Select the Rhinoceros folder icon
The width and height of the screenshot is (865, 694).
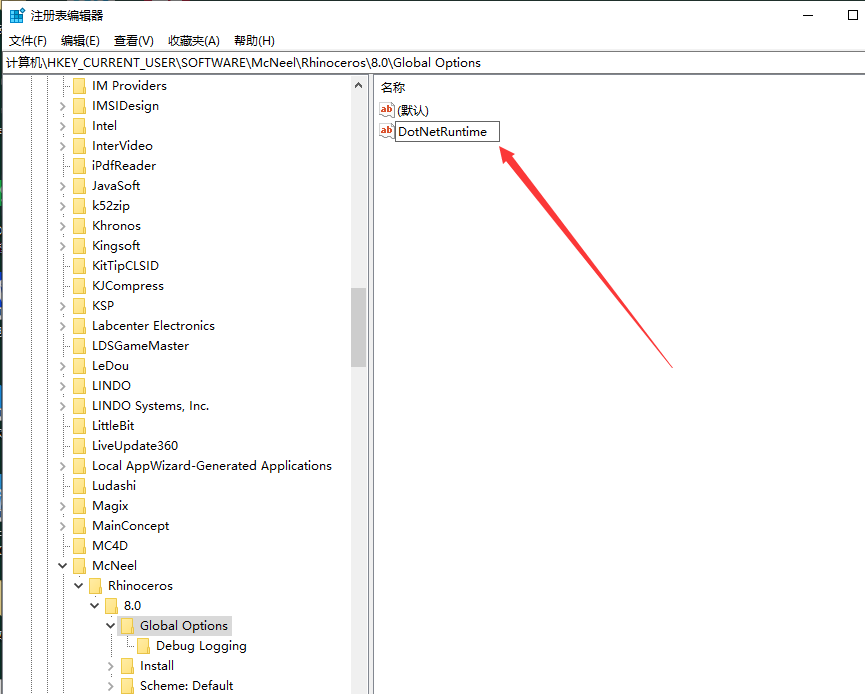(95, 585)
